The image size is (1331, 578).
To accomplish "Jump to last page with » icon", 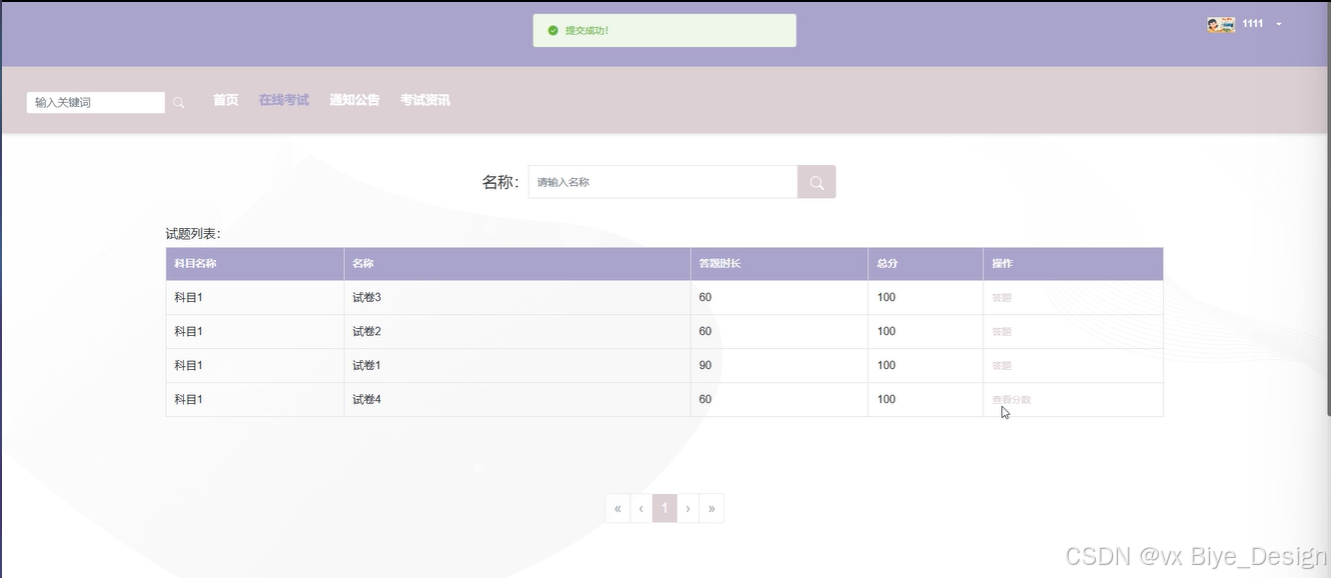I will pyautogui.click(x=711, y=508).
